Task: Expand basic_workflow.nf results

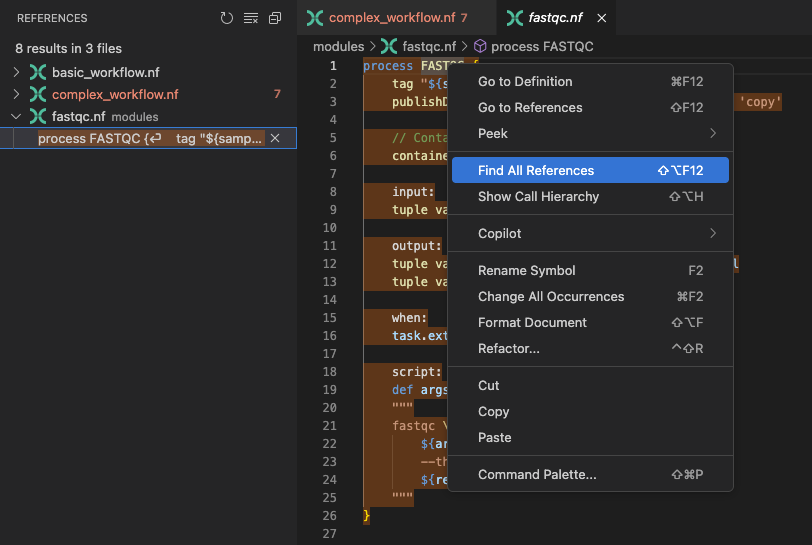Action: [16, 73]
